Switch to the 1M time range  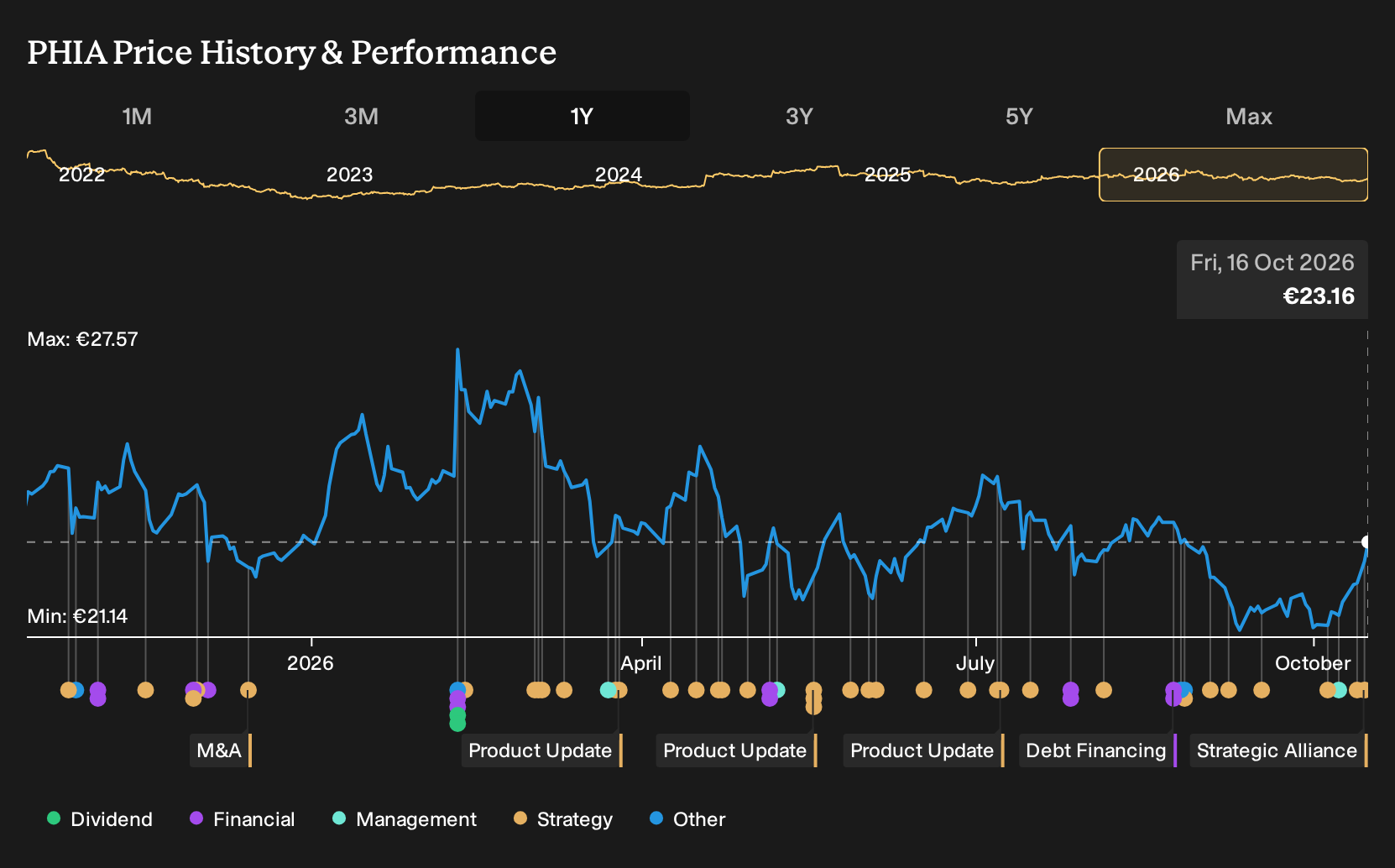pos(137,116)
